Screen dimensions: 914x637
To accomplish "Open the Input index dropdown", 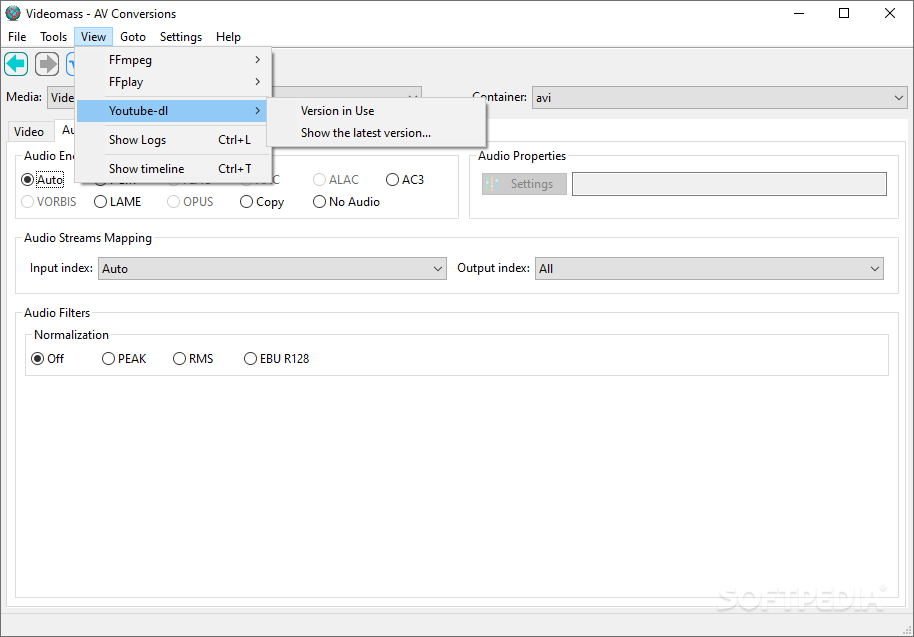I will point(272,269).
